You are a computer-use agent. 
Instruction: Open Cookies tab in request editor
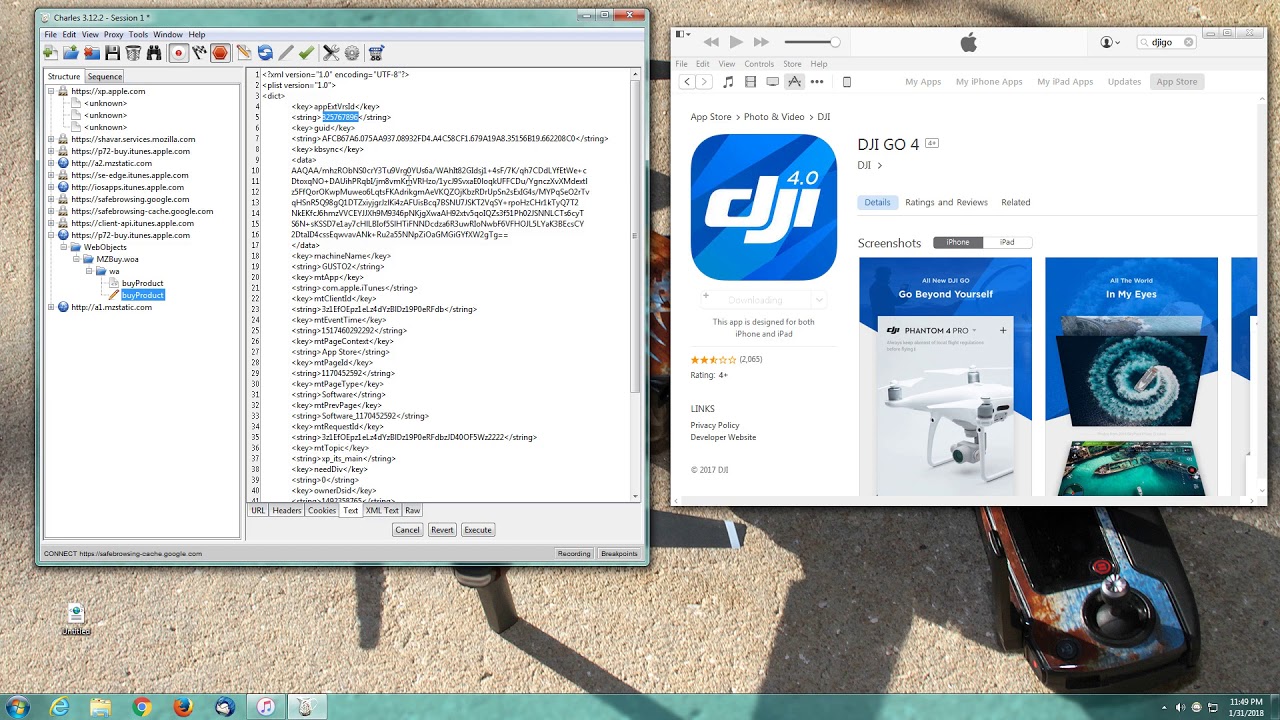click(x=322, y=510)
